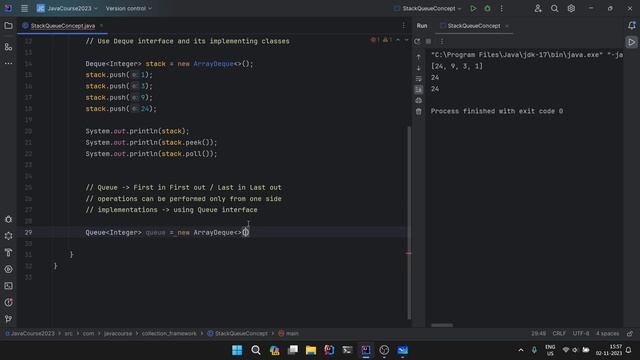Viewport: 640px width, 360px height.
Task: Go to next highlighted error arrow in editor
Action: 406,40
